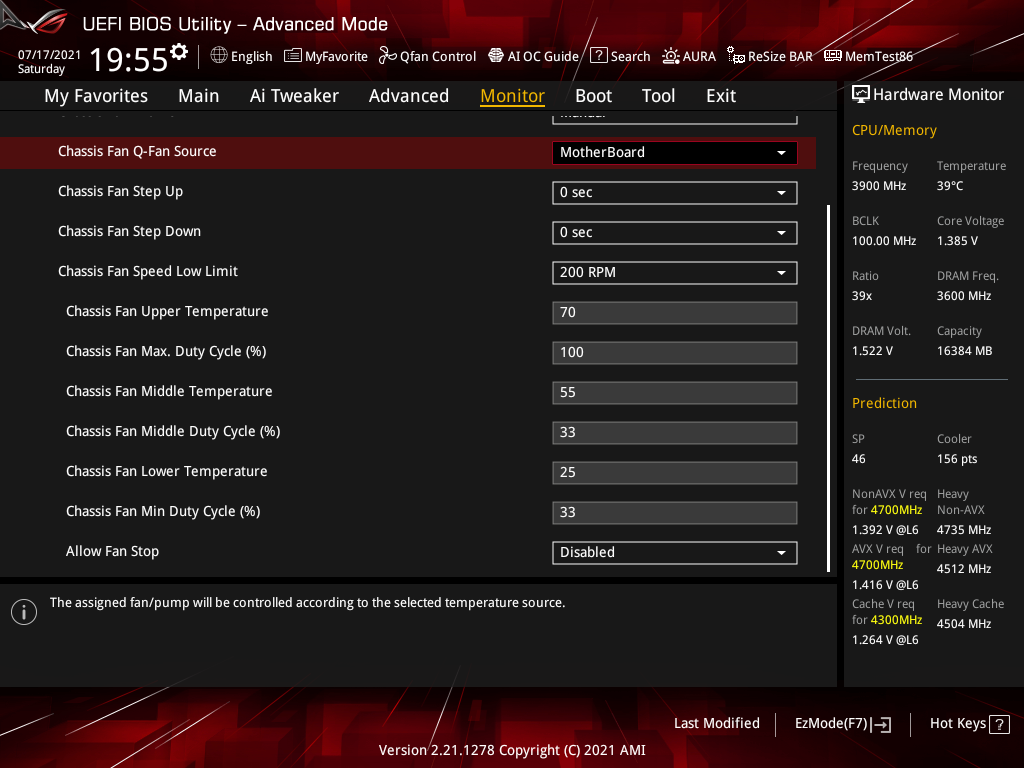Click the Hot Keys question mark icon
The height and width of the screenshot is (768, 1024).
coord(999,724)
